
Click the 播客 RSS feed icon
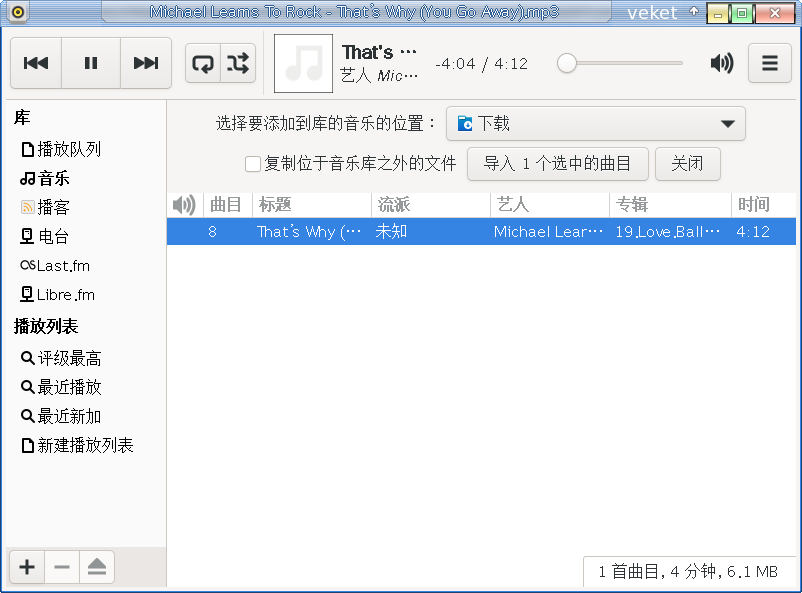[x=28, y=207]
